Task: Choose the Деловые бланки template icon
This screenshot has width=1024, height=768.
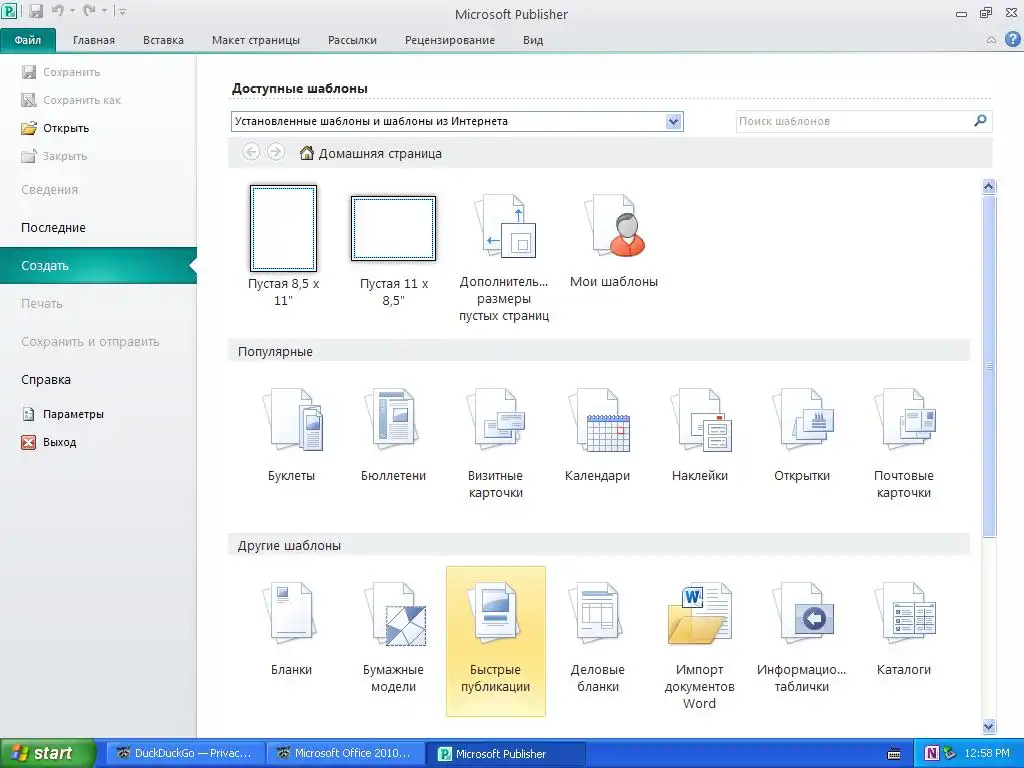Action: 598,614
